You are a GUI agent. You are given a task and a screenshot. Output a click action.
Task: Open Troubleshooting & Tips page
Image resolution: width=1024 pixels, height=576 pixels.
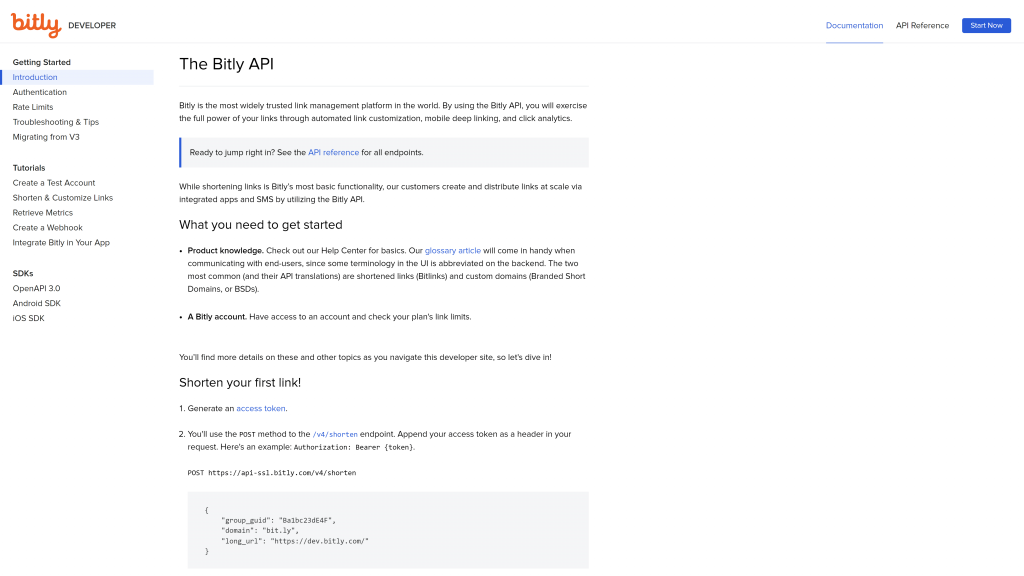56,122
